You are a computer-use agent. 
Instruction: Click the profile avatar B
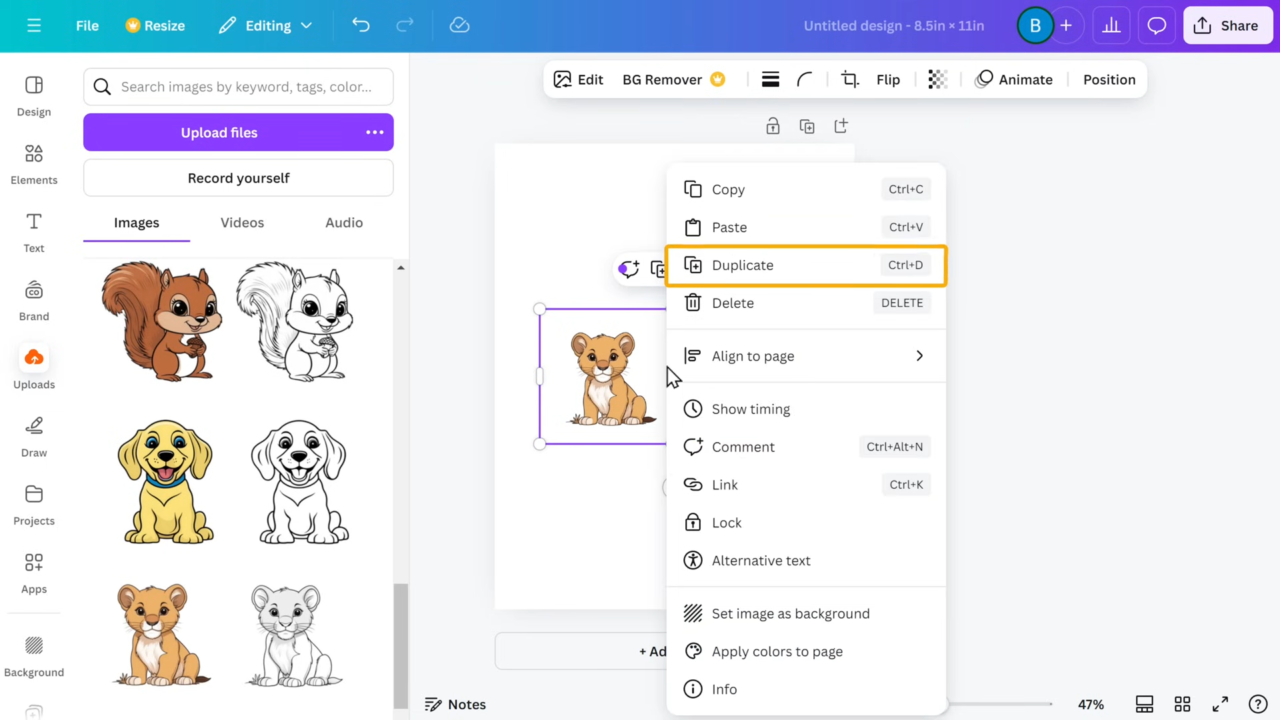(x=1035, y=26)
